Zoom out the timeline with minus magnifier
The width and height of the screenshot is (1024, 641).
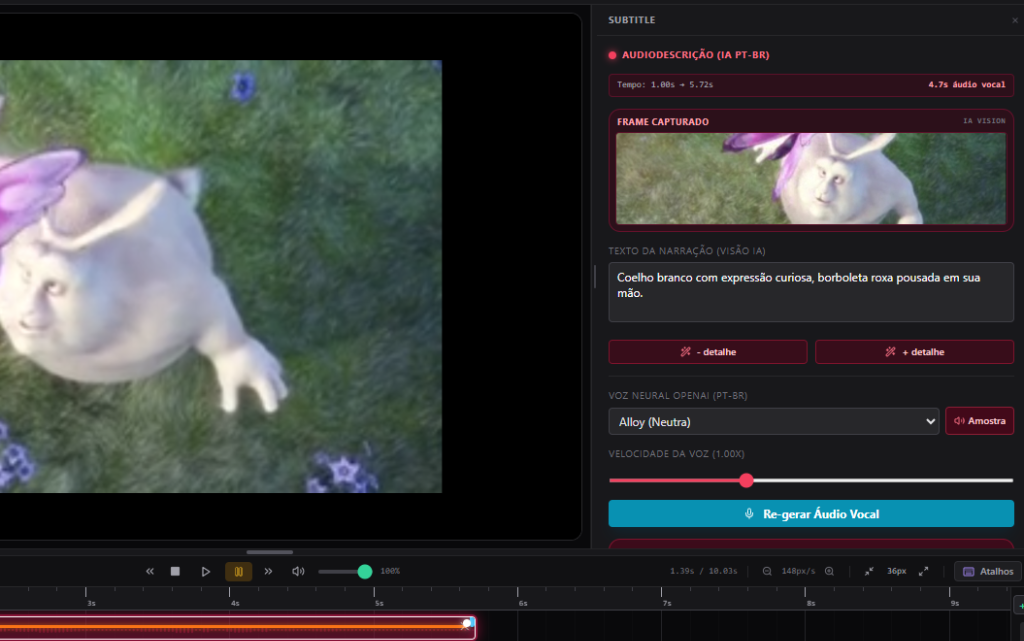pos(767,571)
